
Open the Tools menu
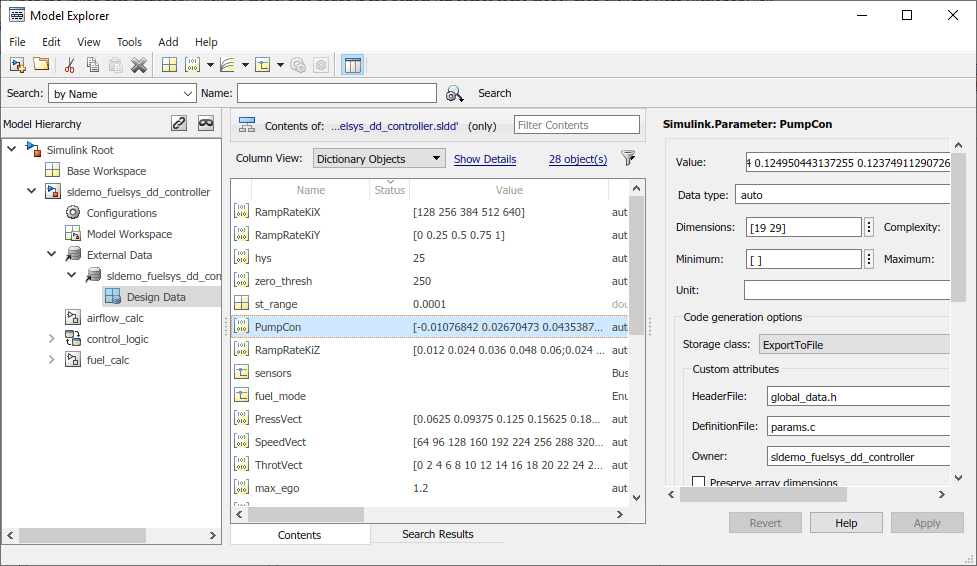(129, 42)
